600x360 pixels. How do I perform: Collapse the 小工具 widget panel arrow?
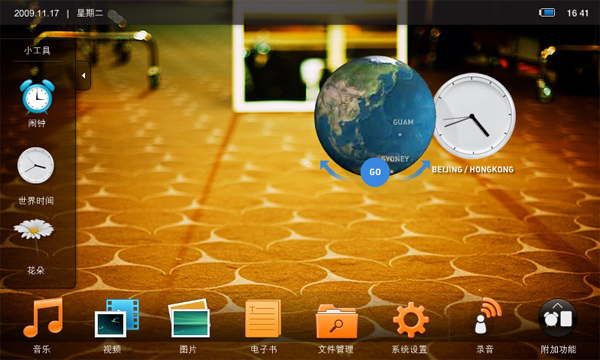click(83, 76)
